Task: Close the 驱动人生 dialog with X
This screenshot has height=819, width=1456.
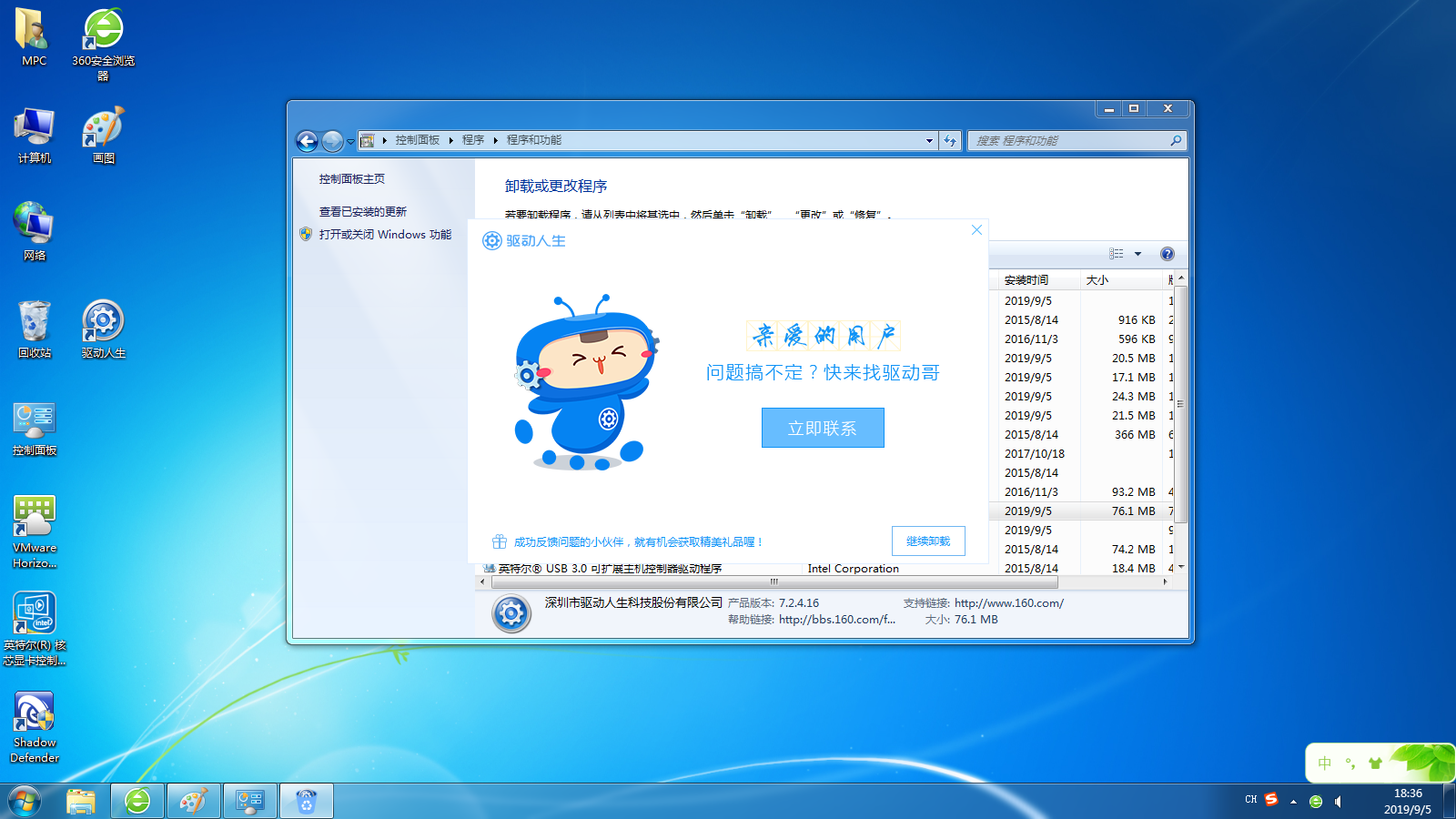Action: coord(976,230)
